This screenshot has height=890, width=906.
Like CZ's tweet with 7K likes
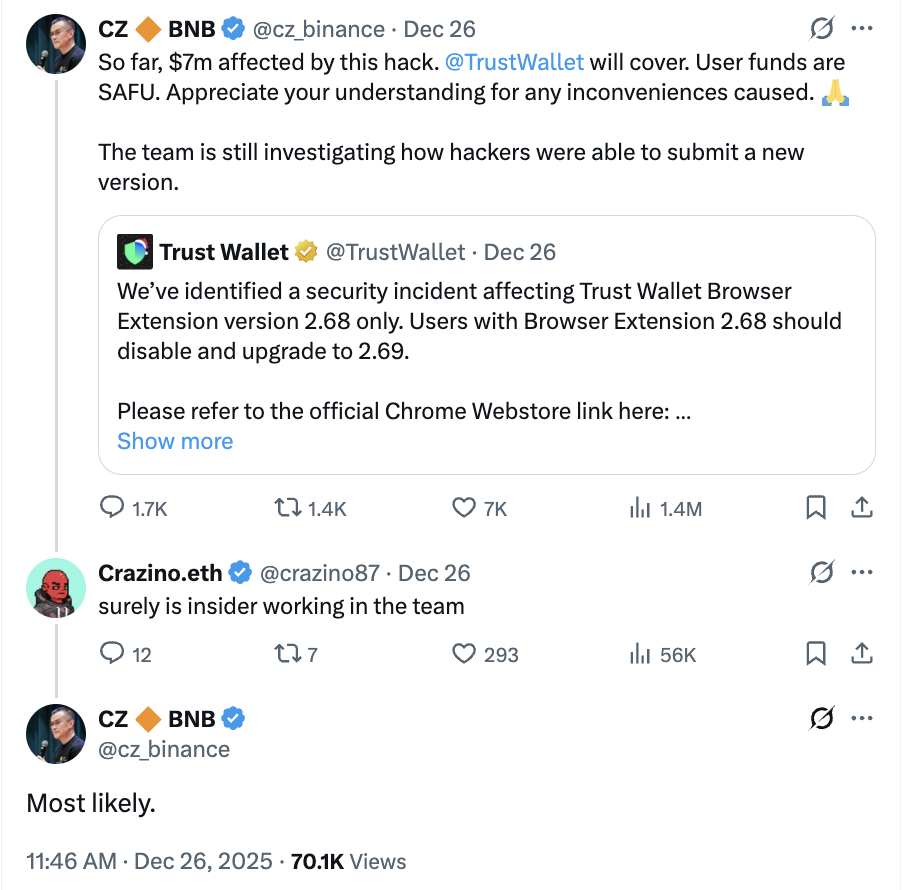[x=463, y=508]
